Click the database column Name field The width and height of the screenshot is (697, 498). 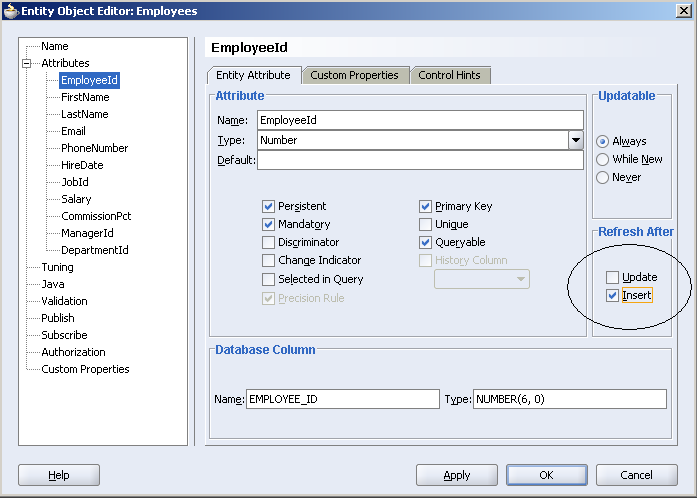(x=342, y=400)
